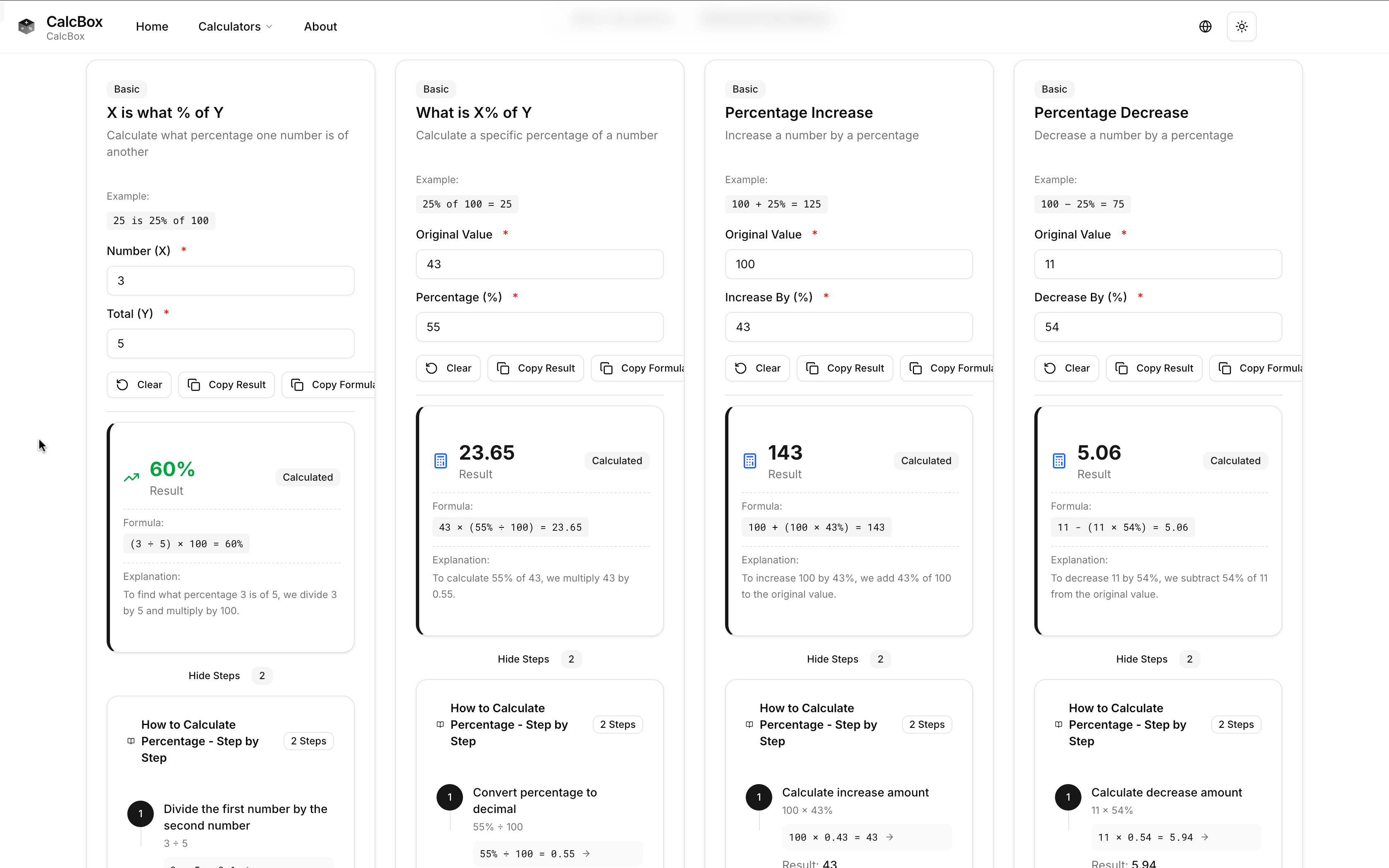Toggle the light/dark theme sun button
Screen dimensions: 1389x868
pos(1241,26)
